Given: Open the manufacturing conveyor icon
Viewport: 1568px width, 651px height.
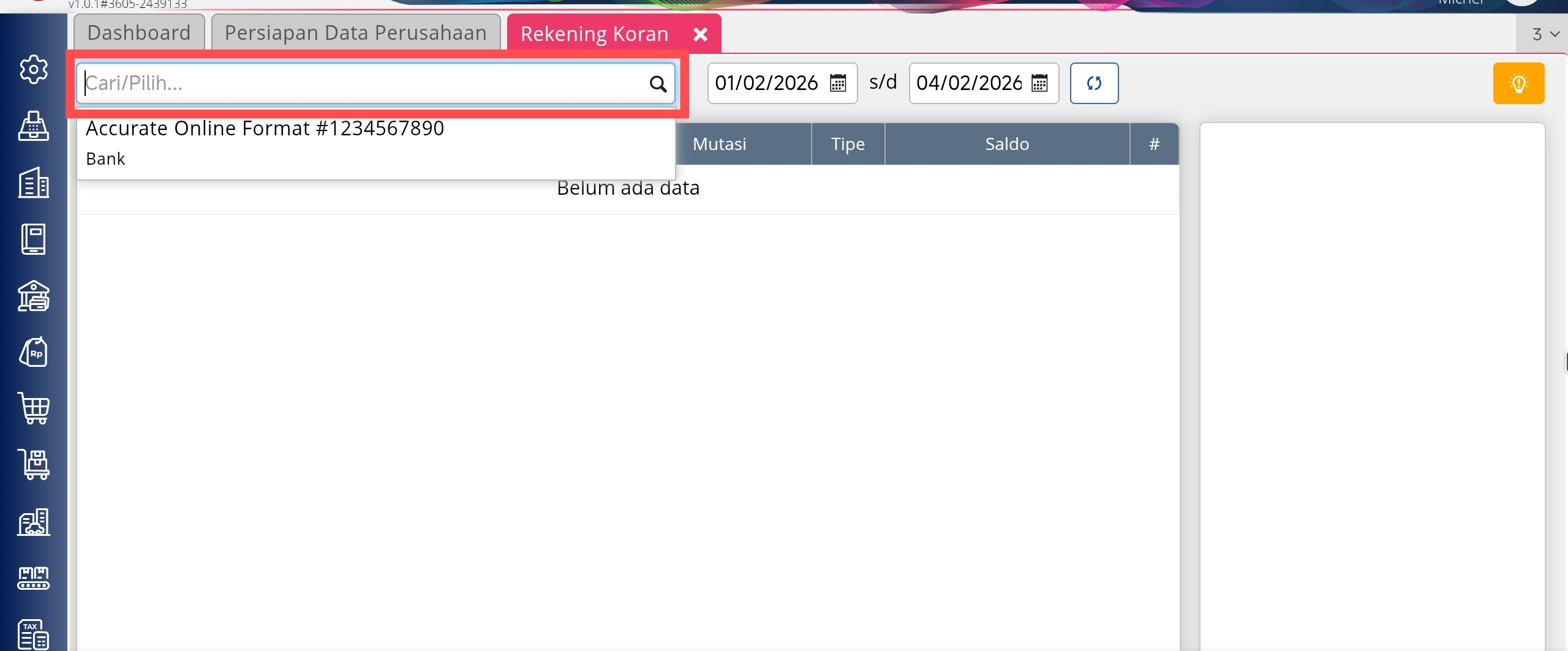Looking at the screenshot, I should (x=33, y=578).
